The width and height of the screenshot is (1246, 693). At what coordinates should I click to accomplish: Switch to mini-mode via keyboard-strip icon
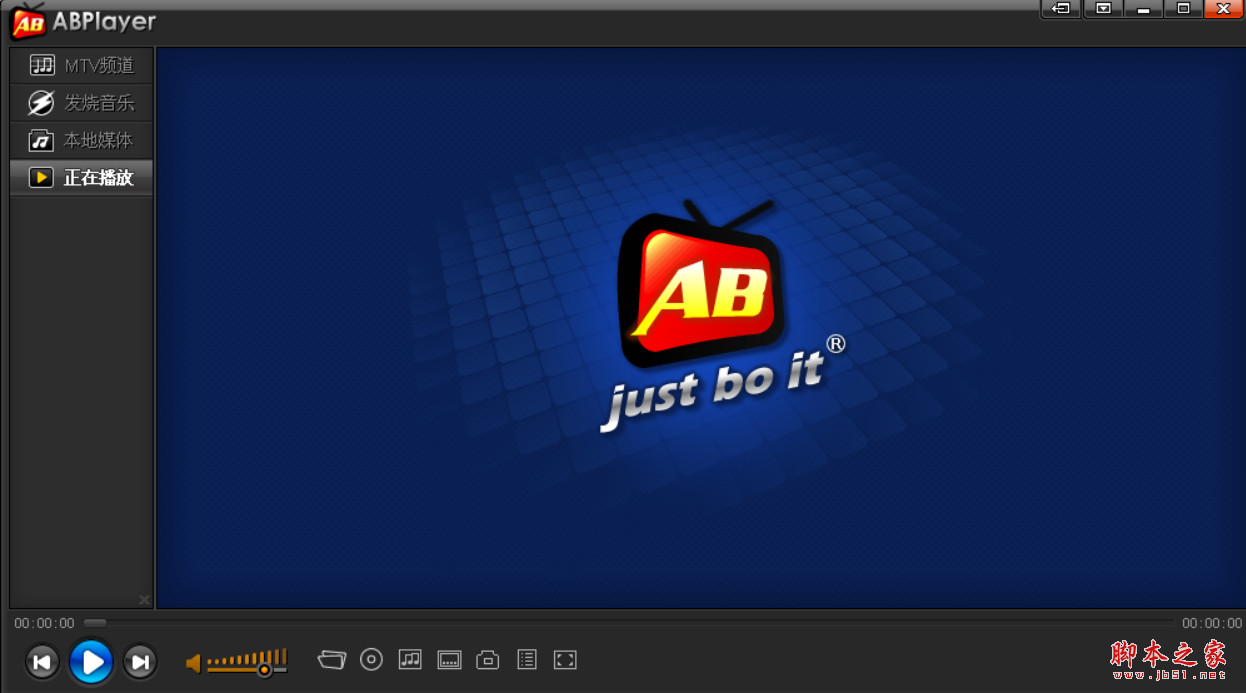[x=449, y=659]
